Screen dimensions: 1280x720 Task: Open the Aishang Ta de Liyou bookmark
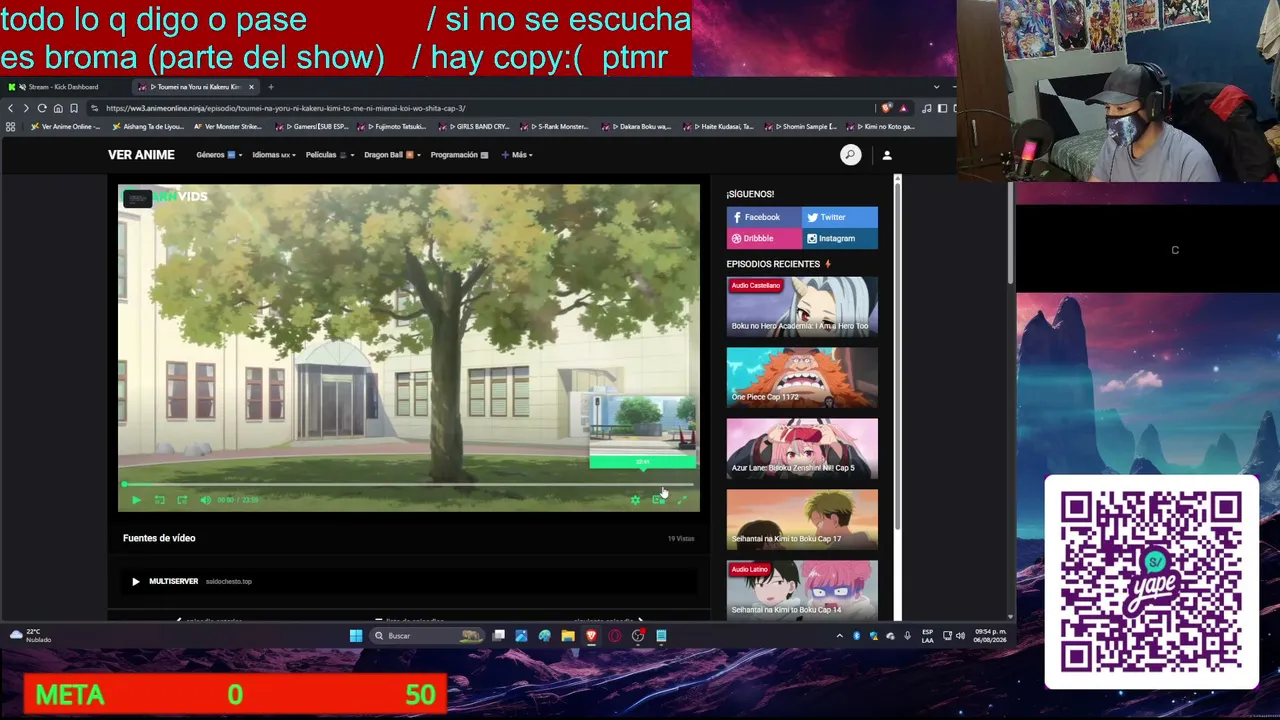point(147,127)
